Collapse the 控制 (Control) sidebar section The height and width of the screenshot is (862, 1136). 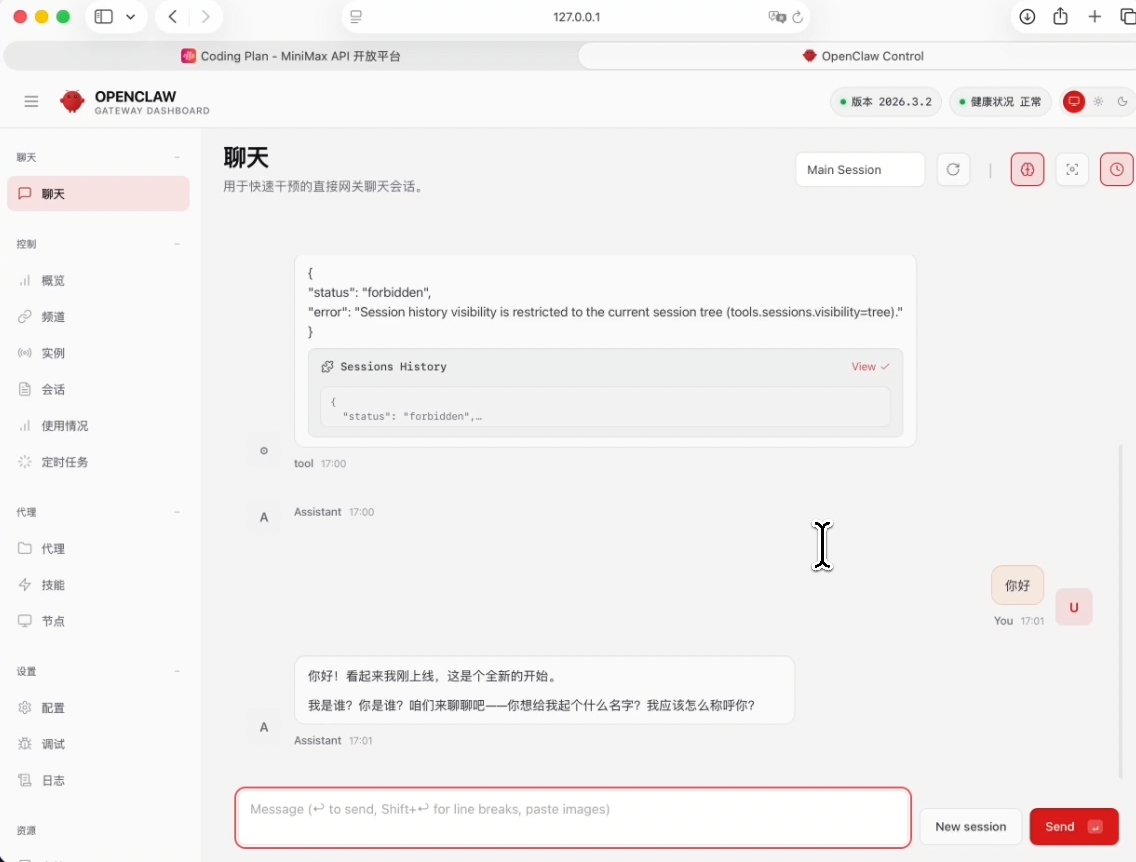tap(177, 243)
